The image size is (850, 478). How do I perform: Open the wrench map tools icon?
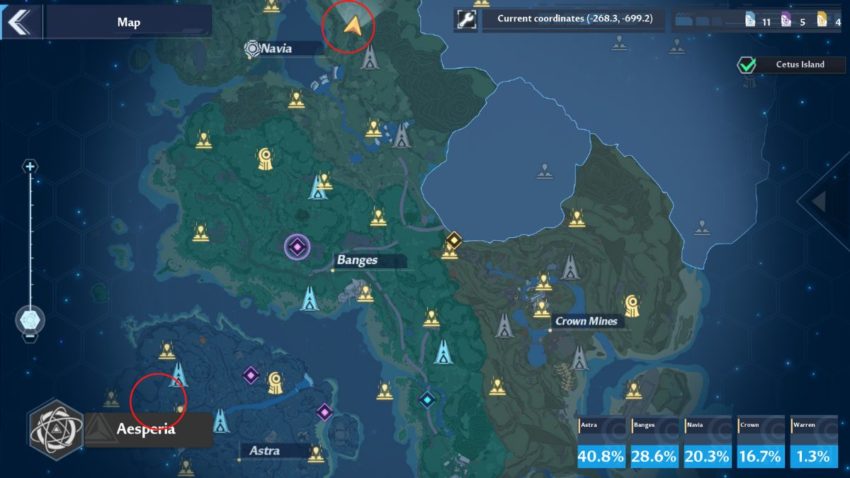[465, 19]
